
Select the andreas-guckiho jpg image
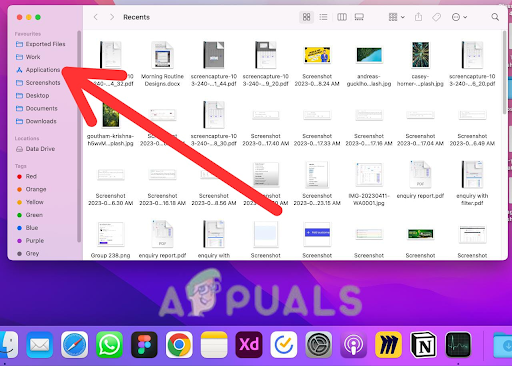(369, 64)
